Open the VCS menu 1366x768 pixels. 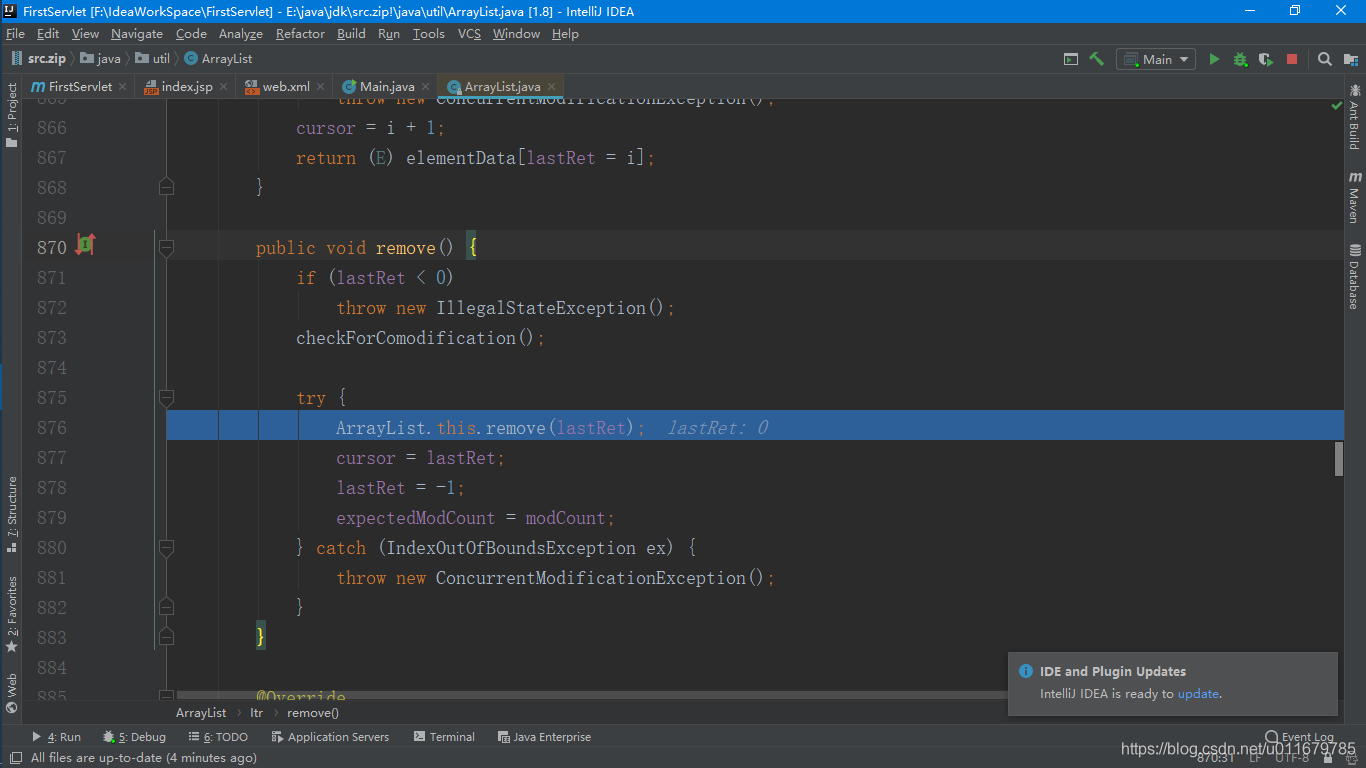coord(469,34)
